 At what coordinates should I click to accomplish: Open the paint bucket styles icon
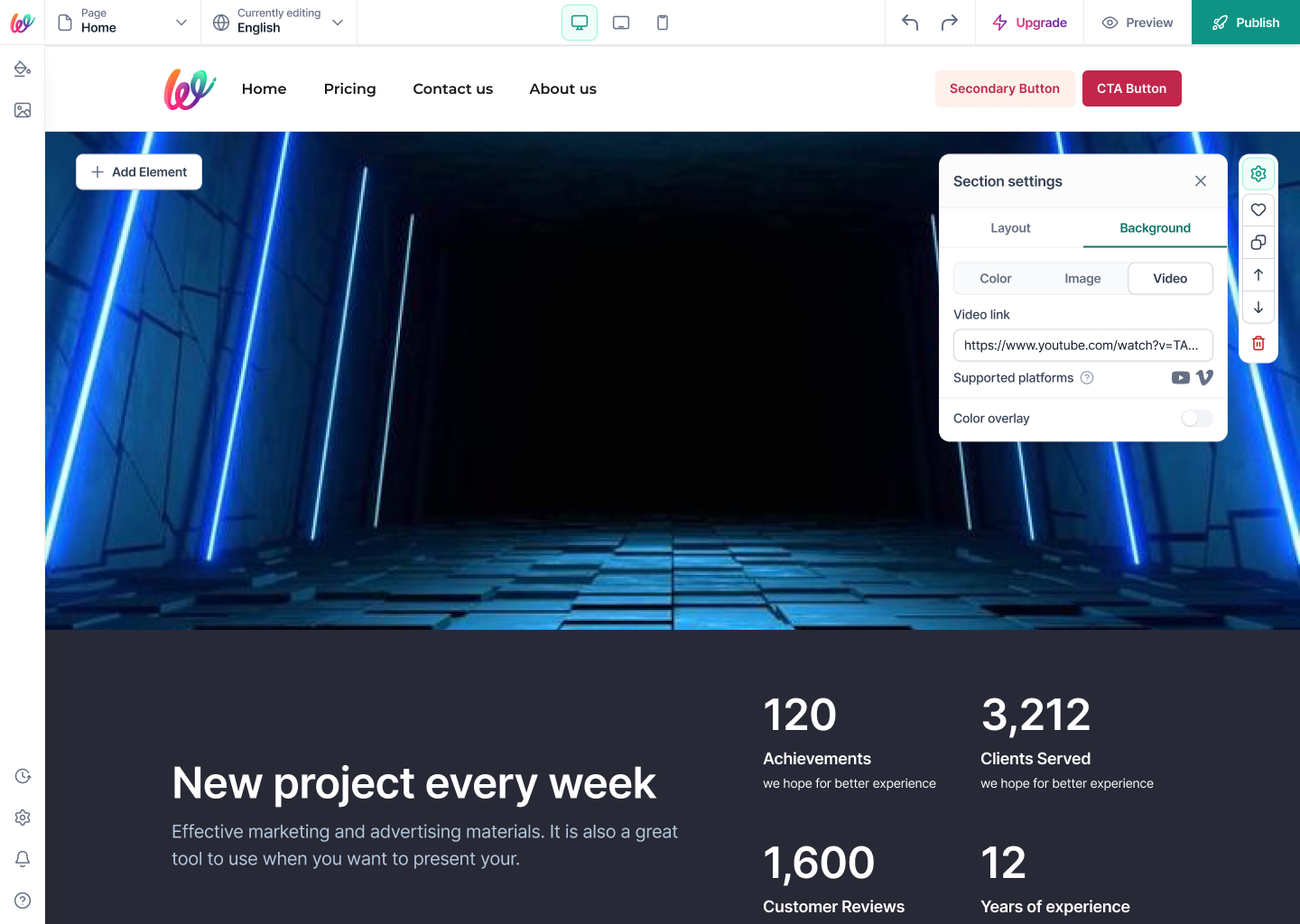(x=23, y=69)
